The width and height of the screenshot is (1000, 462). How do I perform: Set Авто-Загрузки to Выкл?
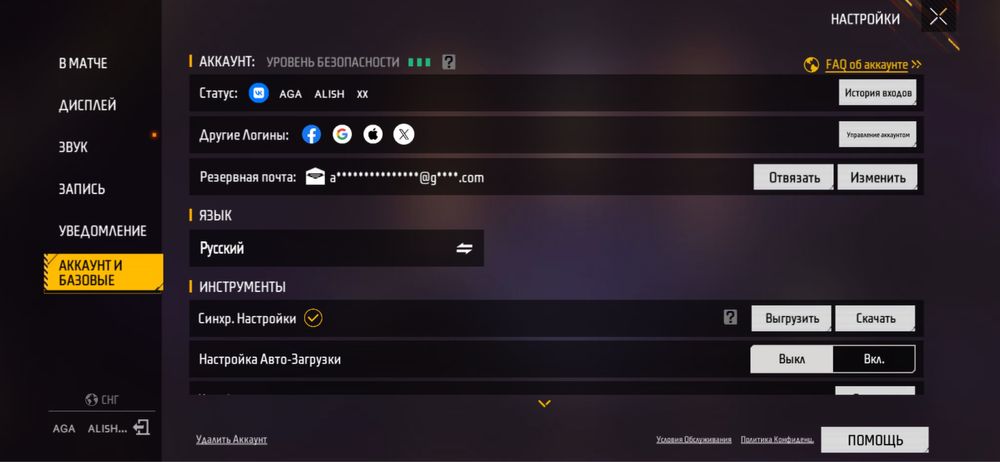click(791, 359)
